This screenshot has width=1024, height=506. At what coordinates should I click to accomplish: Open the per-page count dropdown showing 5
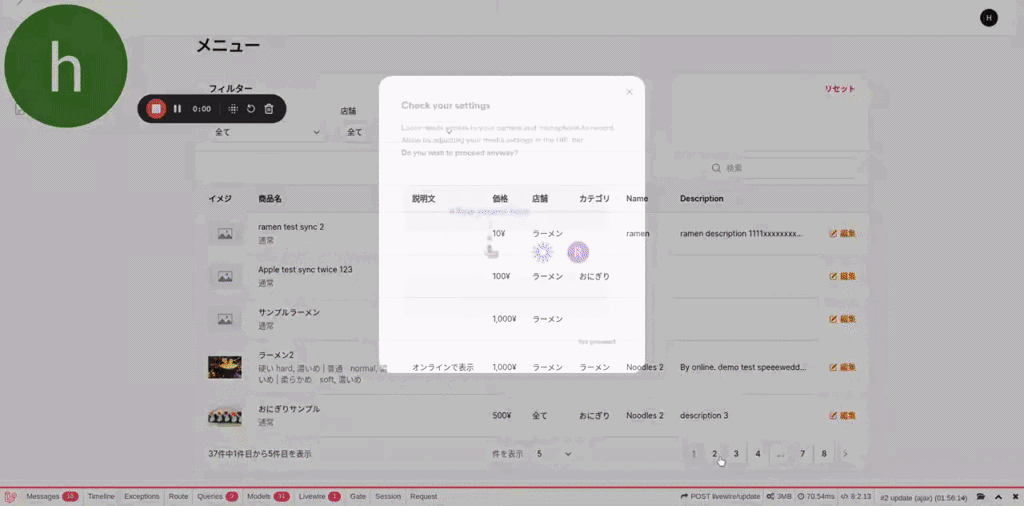point(553,454)
